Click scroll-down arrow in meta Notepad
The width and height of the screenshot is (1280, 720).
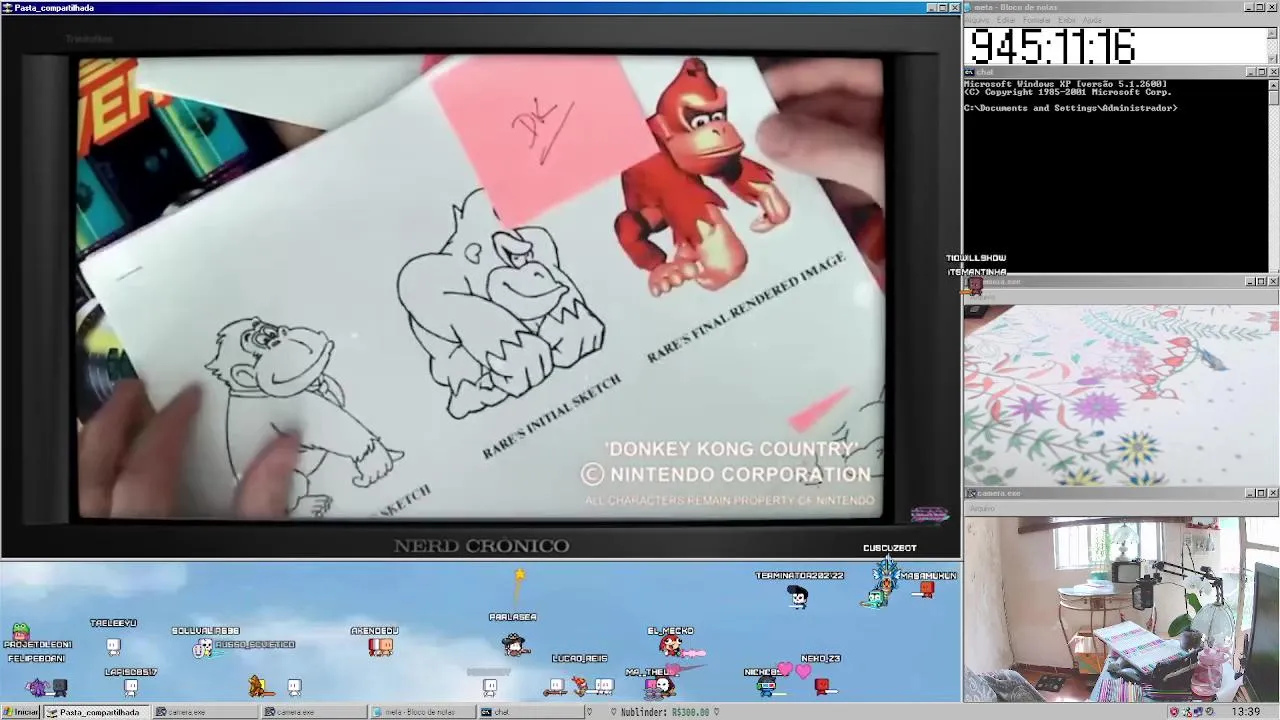1273,60
